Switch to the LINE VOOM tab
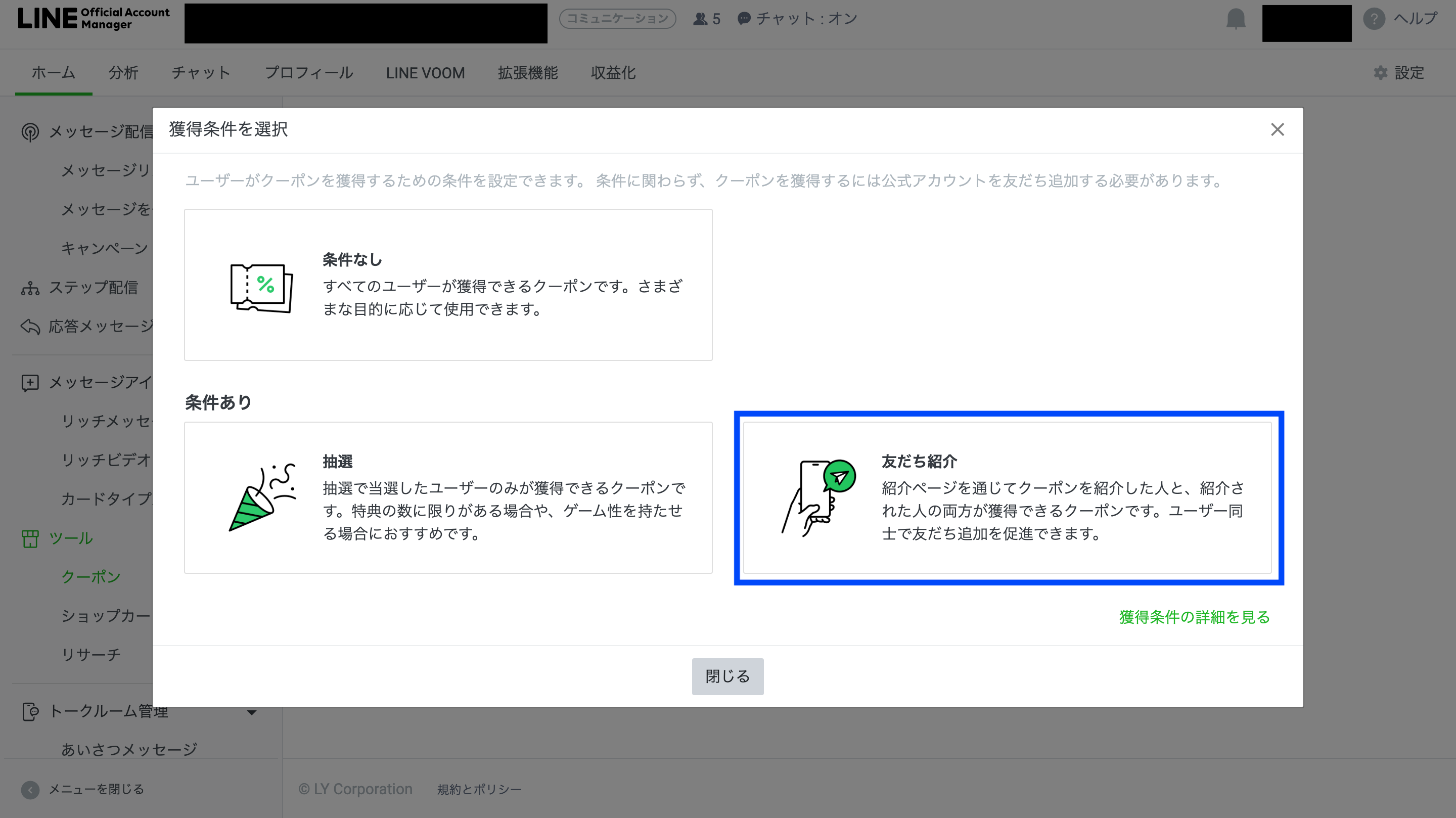The height and width of the screenshot is (818, 1456). pyautogui.click(x=425, y=73)
